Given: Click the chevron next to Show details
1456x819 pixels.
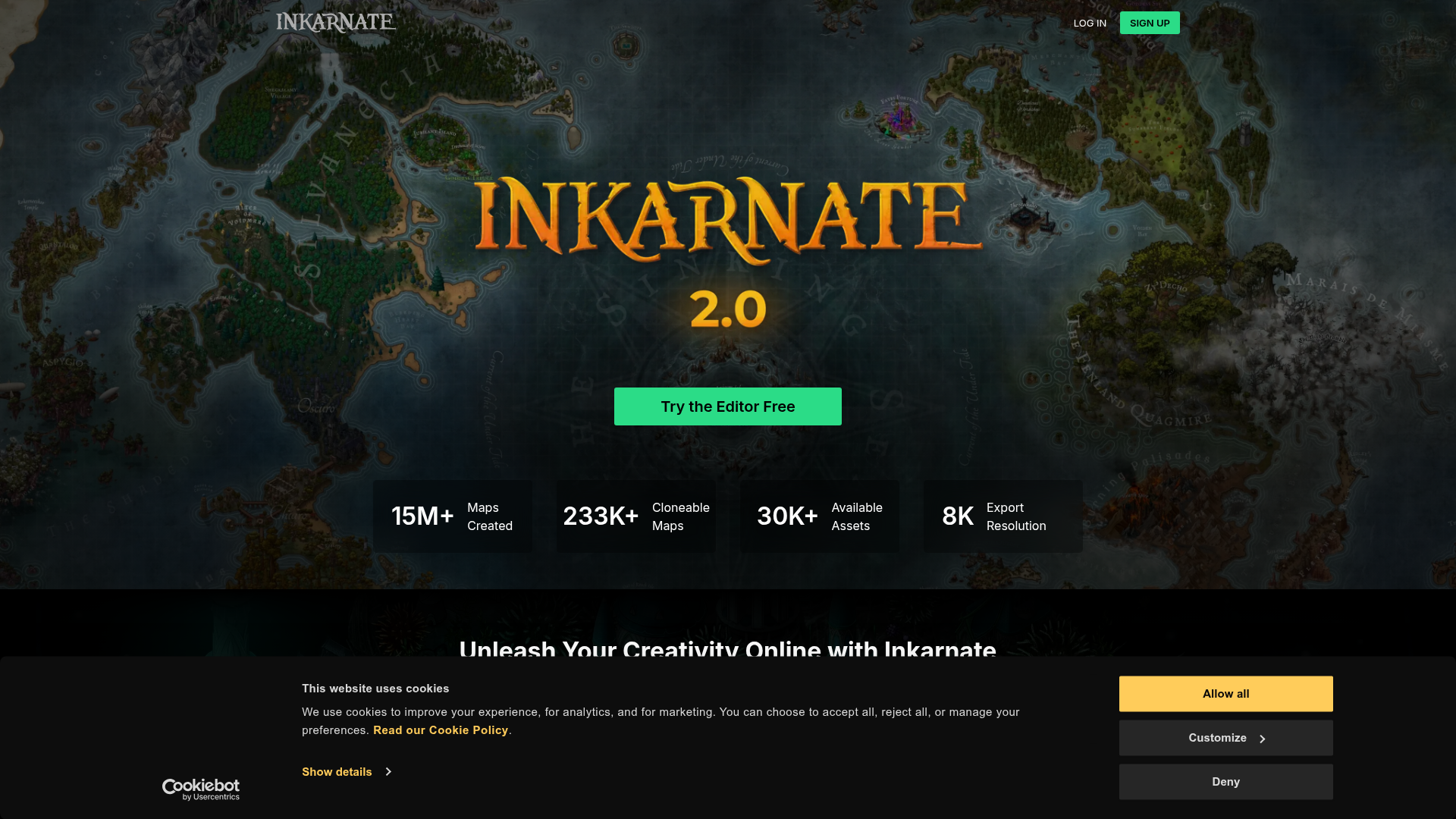Looking at the screenshot, I should point(388,772).
